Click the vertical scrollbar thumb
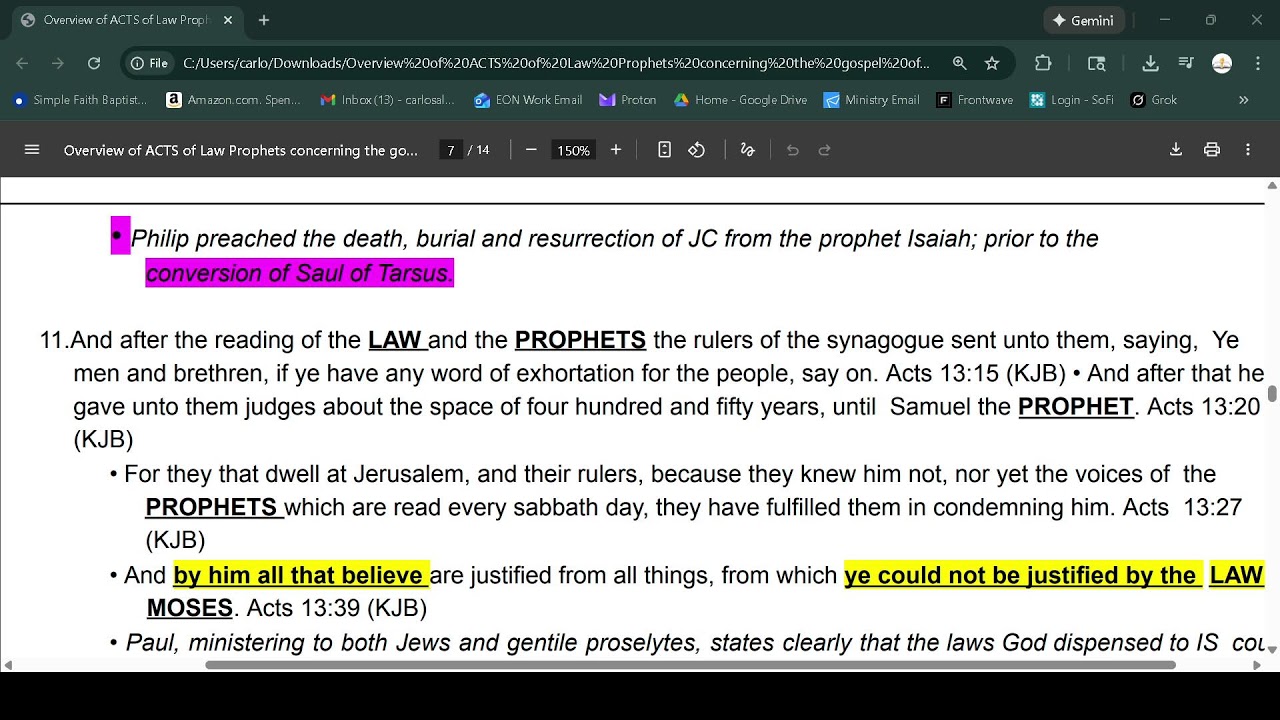 point(1272,393)
